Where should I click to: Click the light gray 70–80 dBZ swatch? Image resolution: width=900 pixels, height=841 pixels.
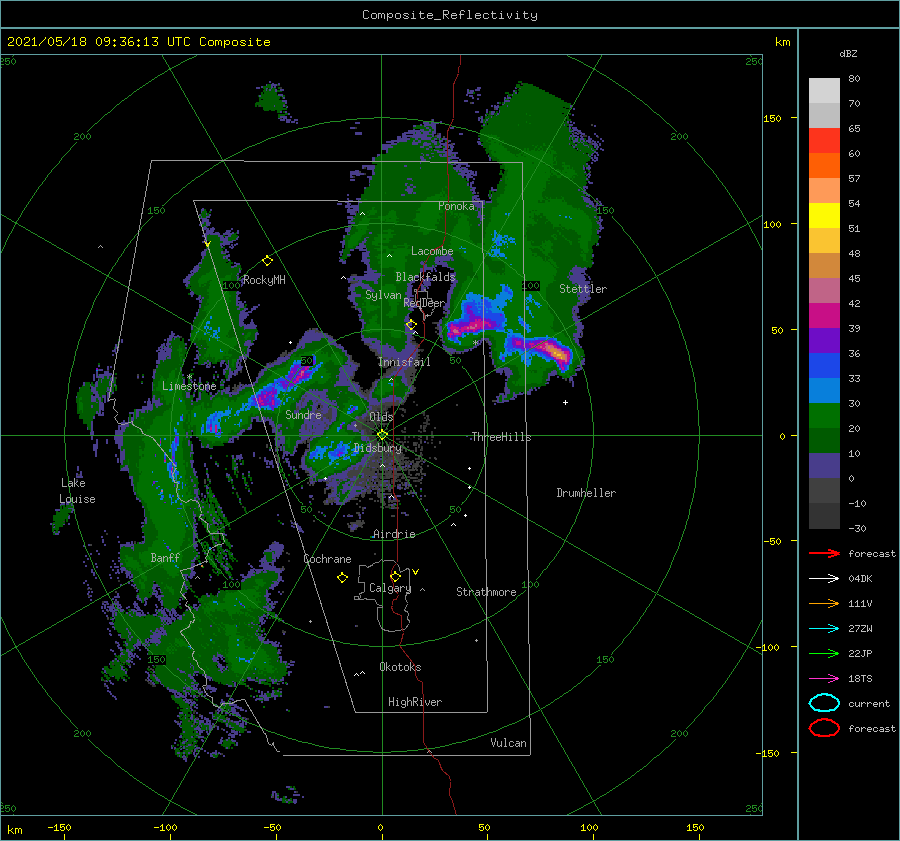click(824, 90)
